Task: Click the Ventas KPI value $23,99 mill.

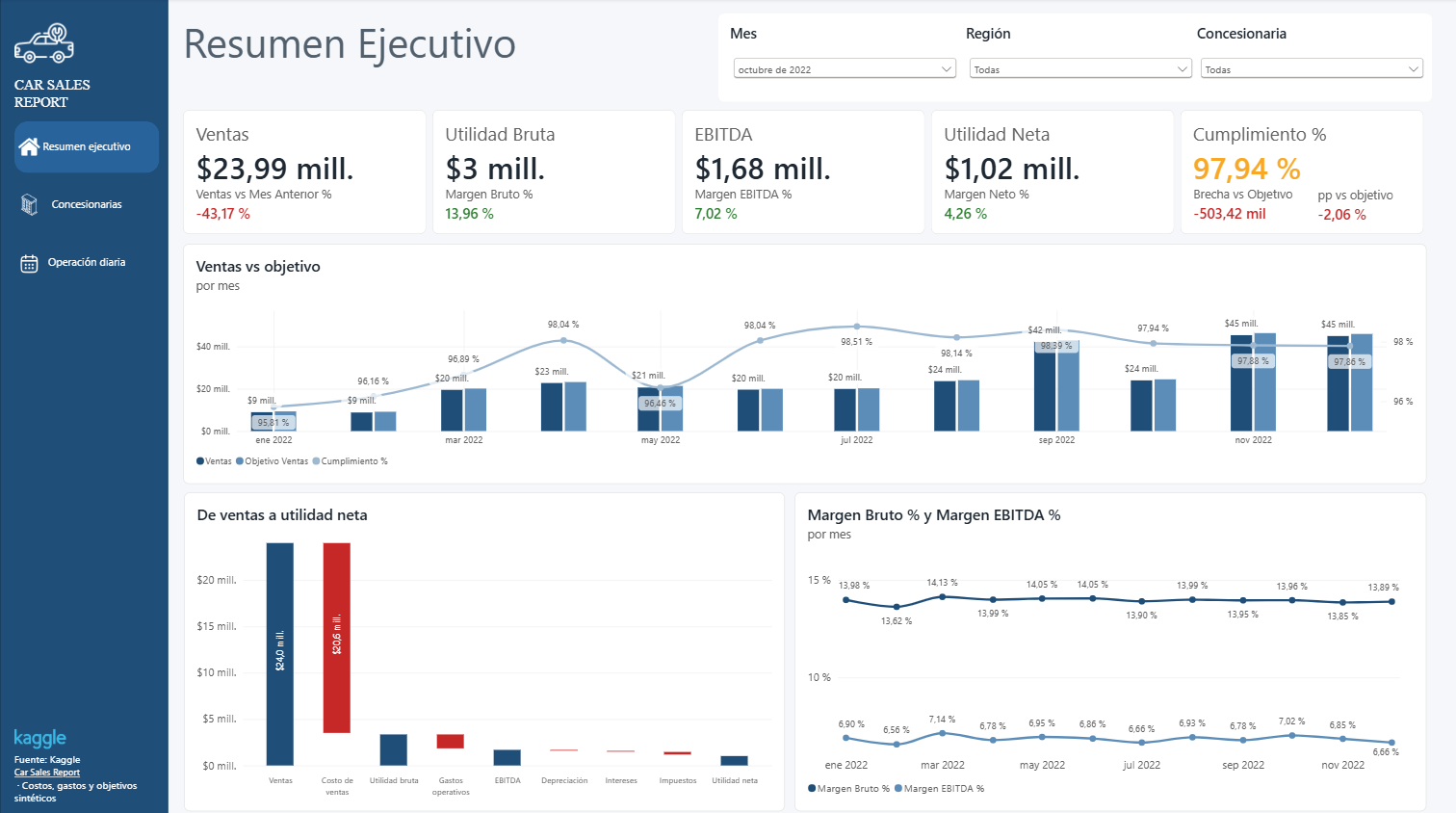Action: click(275, 169)
